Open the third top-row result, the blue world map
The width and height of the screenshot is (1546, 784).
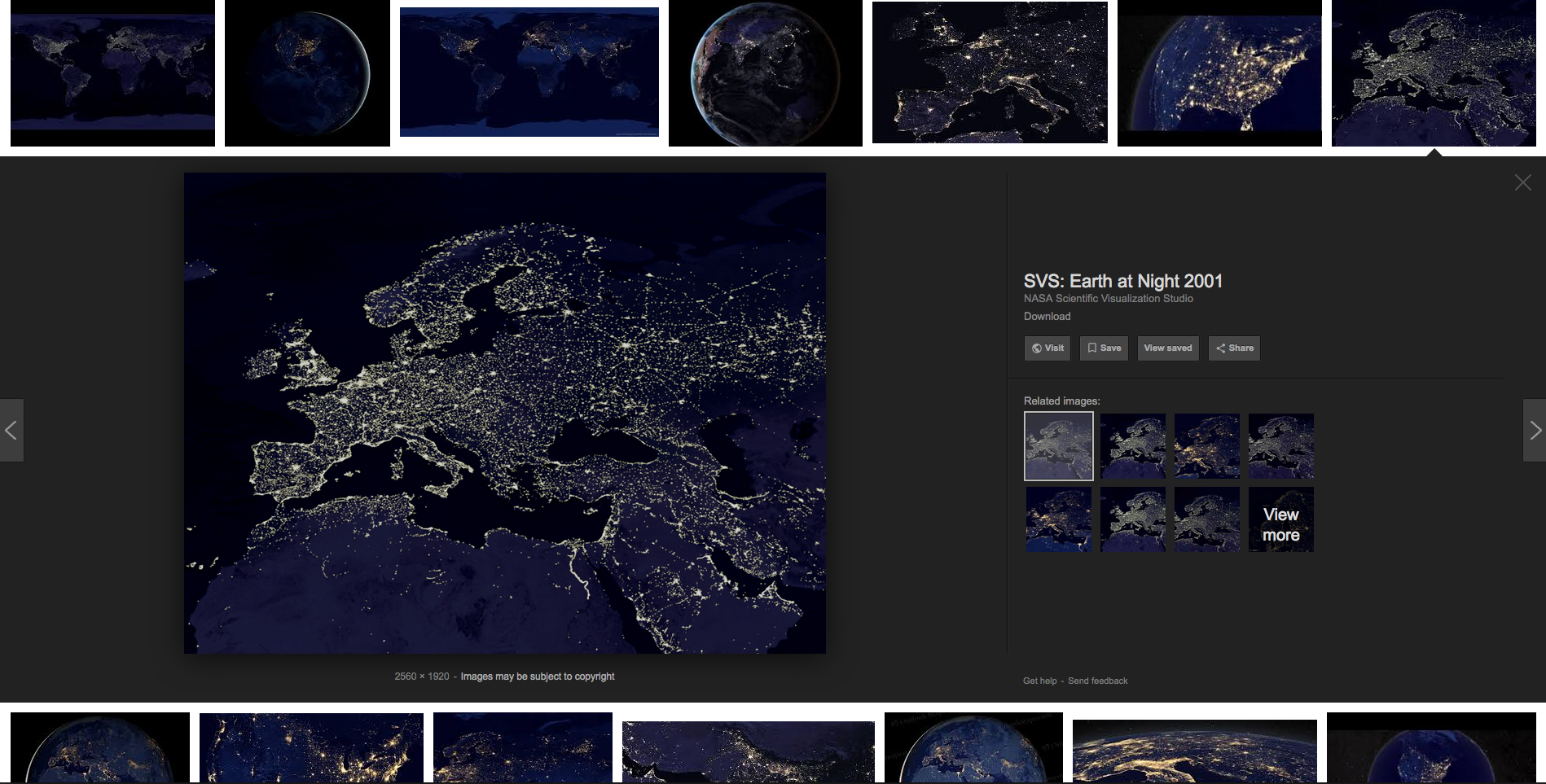[x=529, y=72]
